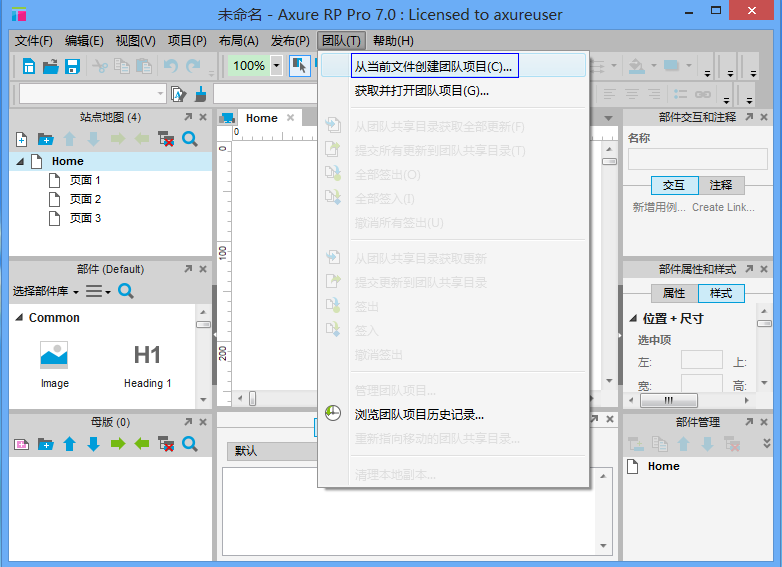Search the sitemap with magnifier icon

tap(190, 139)
